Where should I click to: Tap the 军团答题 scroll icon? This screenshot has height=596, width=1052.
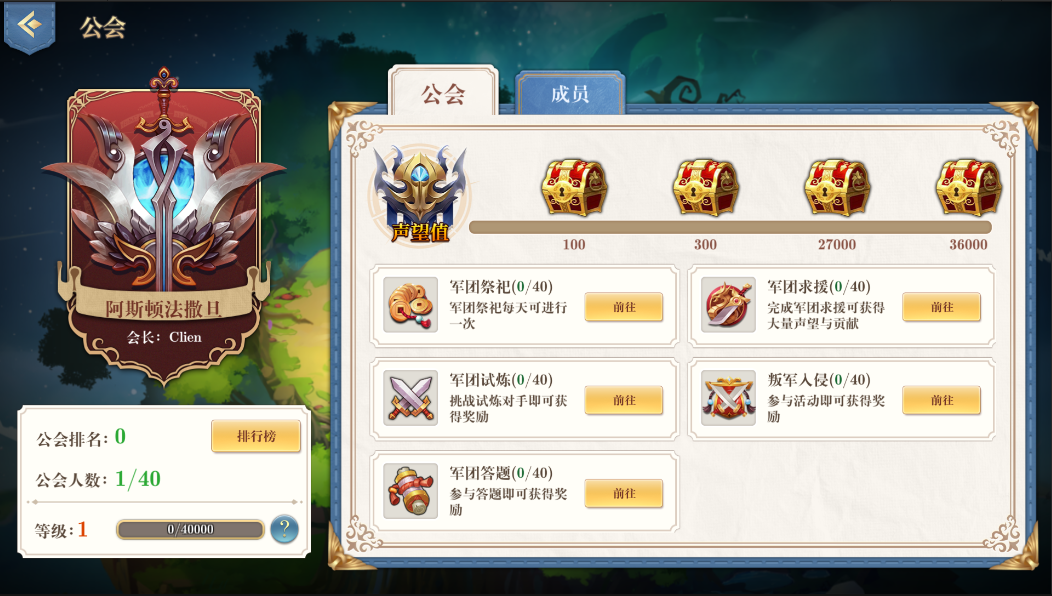pyautogui.click(x=410, y=491)
